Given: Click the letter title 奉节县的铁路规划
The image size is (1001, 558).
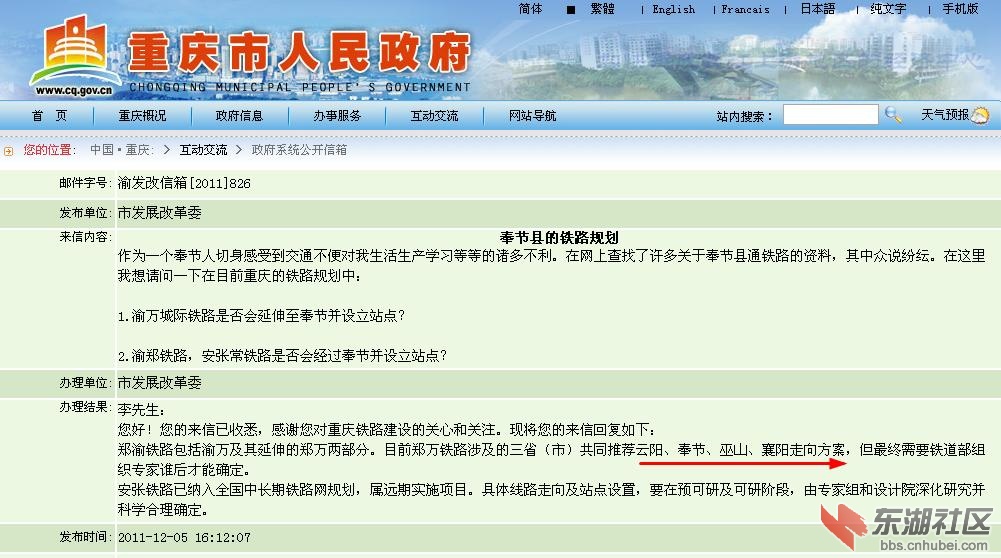Looking at the screenshot, I should [559, 238].
